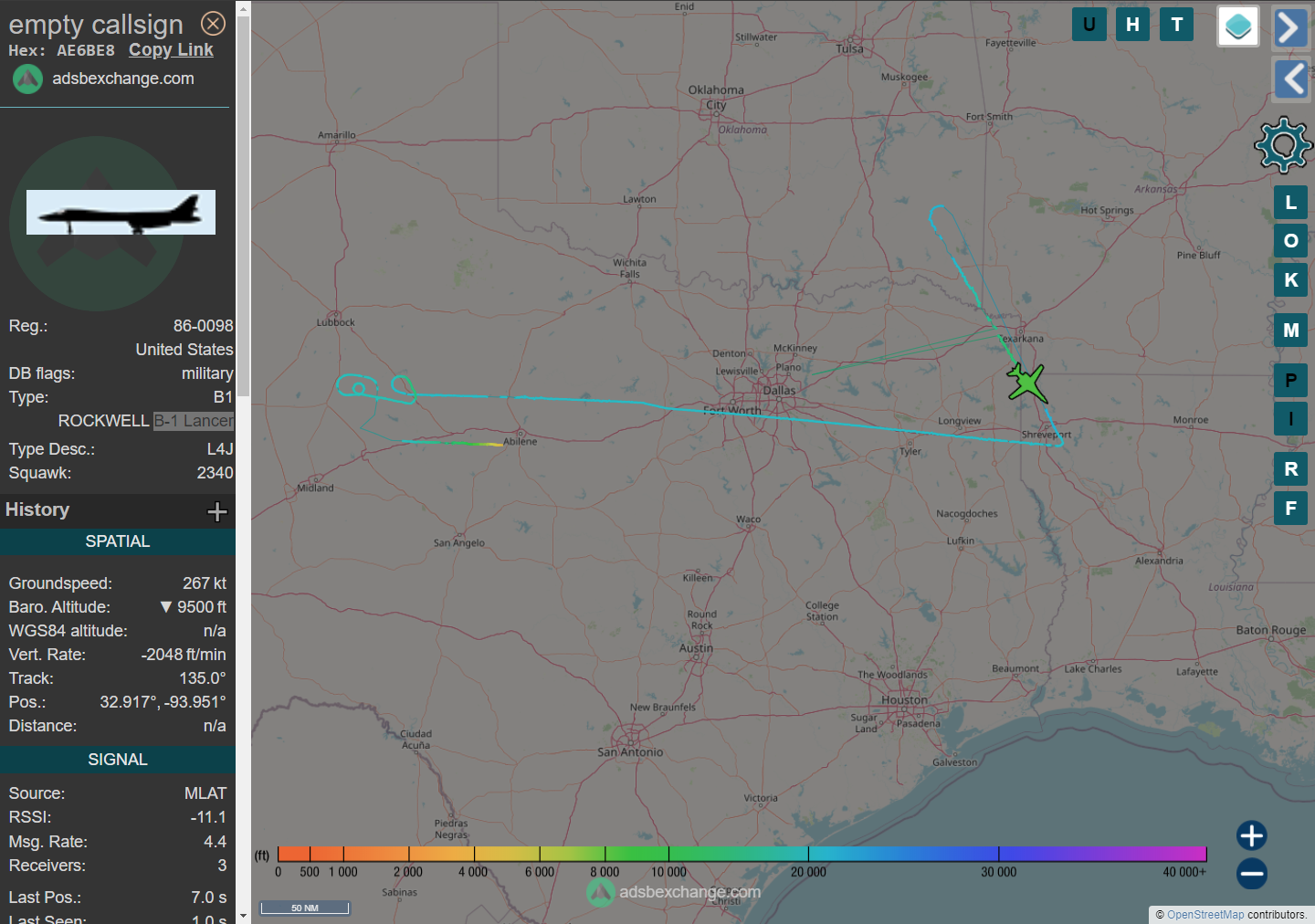Image resolution: width=1315 pixels, height=924 pixels.
Task: Click the SIGNAL section header
Action: [x=118, y=760]
